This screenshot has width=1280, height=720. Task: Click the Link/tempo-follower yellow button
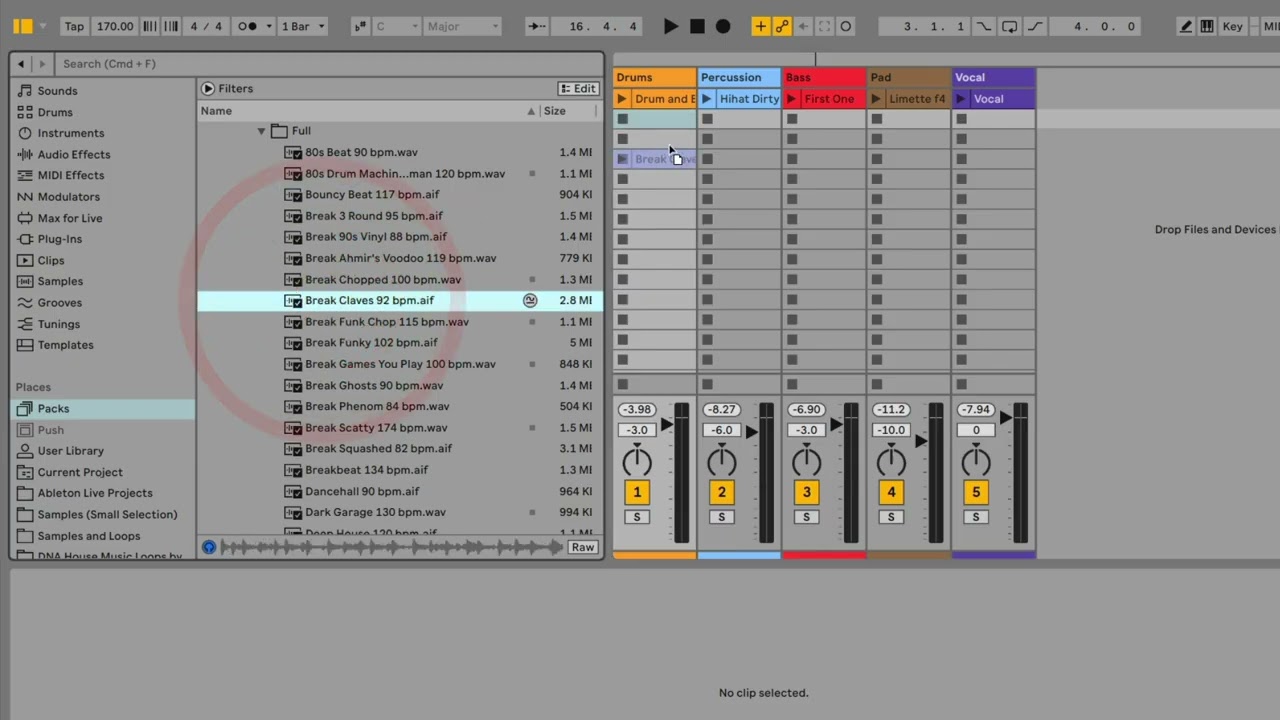point(23,26)
